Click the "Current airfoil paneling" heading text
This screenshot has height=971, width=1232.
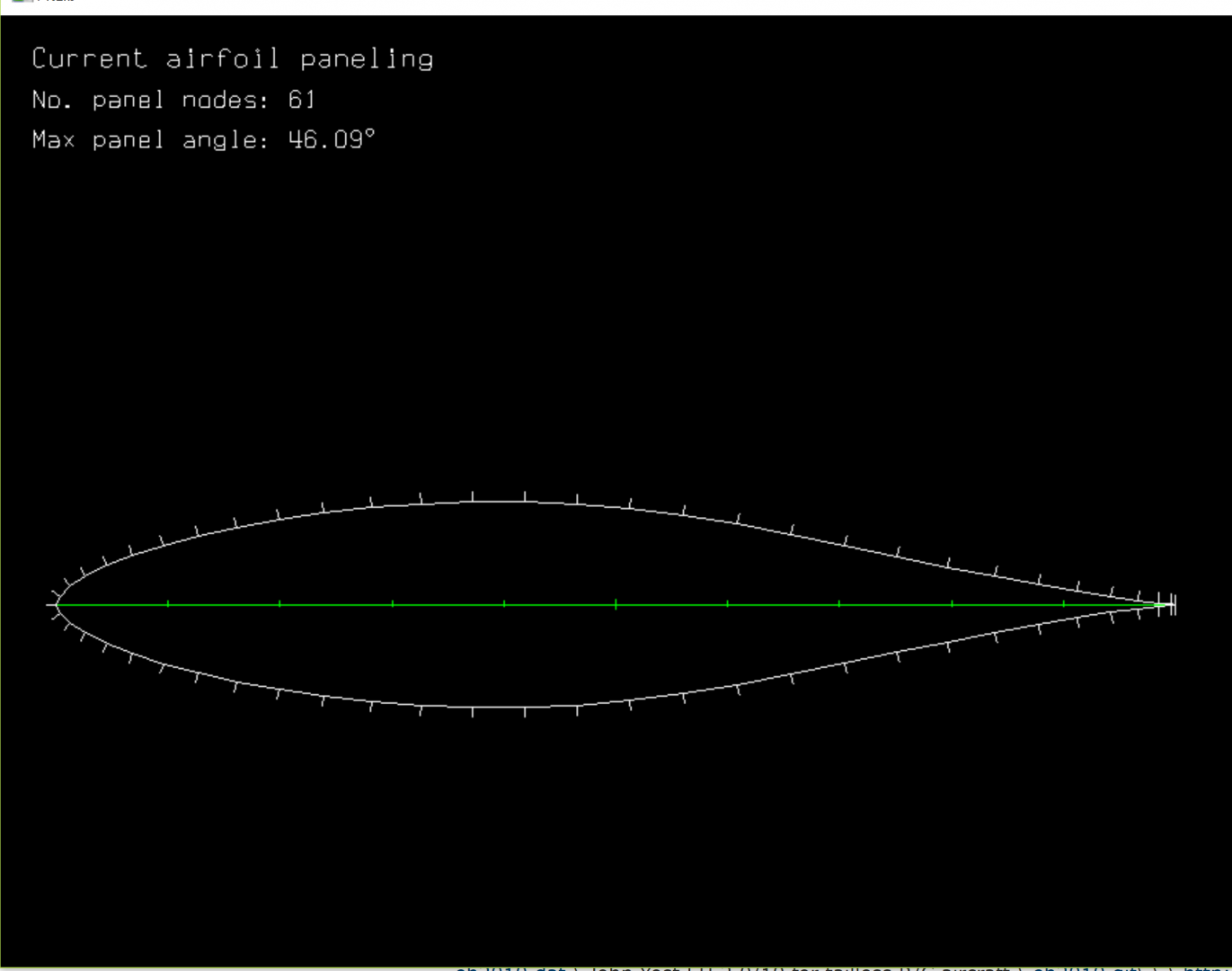pyautogui.click(x=232, y=59)
